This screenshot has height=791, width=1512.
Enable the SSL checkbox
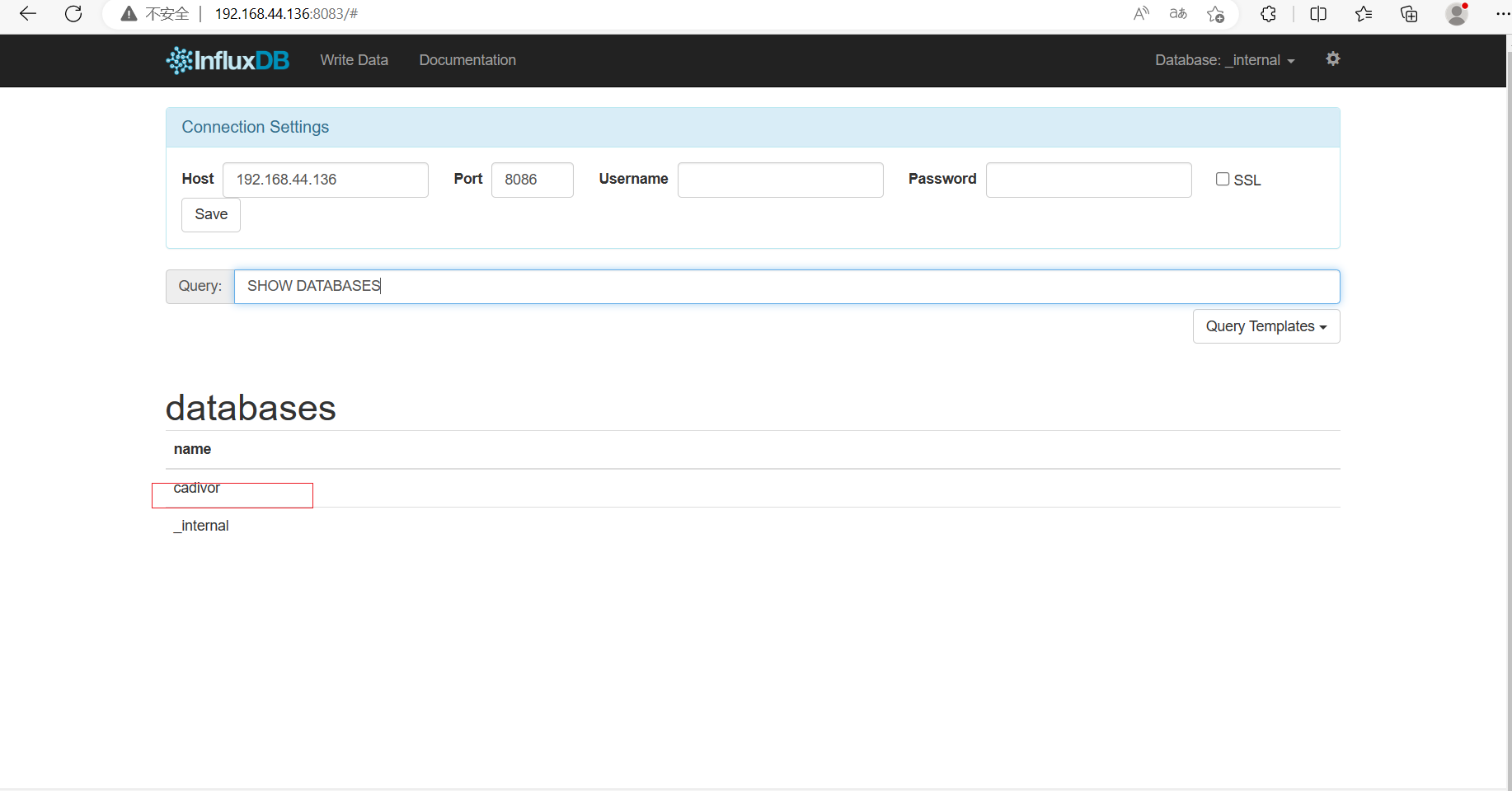[x=1223, y=179]
